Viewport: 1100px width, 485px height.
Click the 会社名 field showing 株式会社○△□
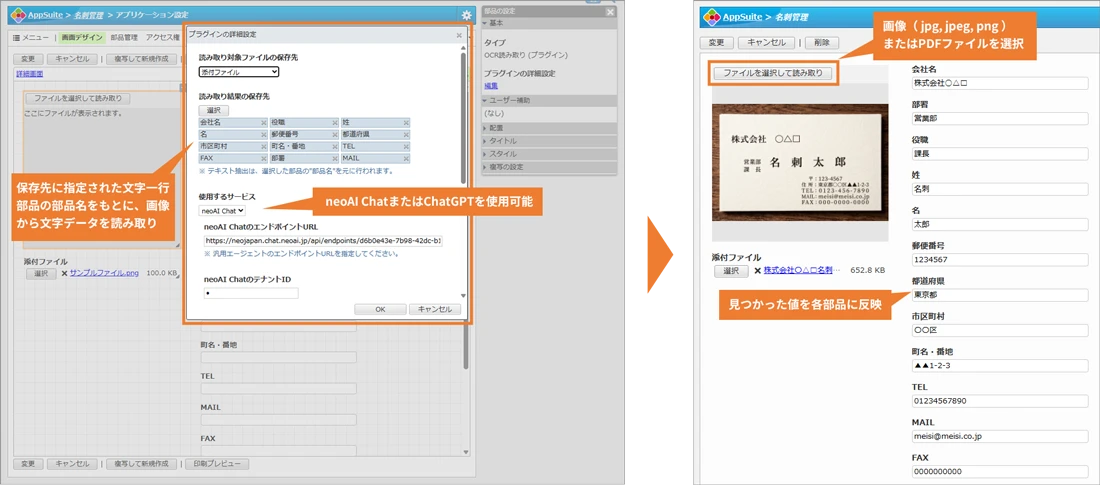point(1000,83)
